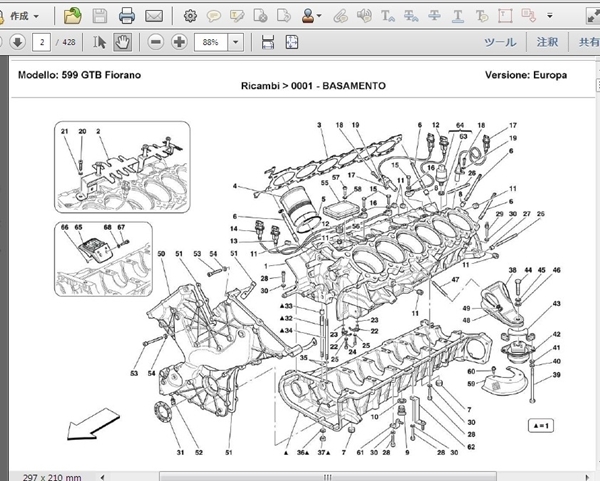Click the page number field
This screenshot has height=481, width=600.
pyautogui.click(x=42, y=42)
